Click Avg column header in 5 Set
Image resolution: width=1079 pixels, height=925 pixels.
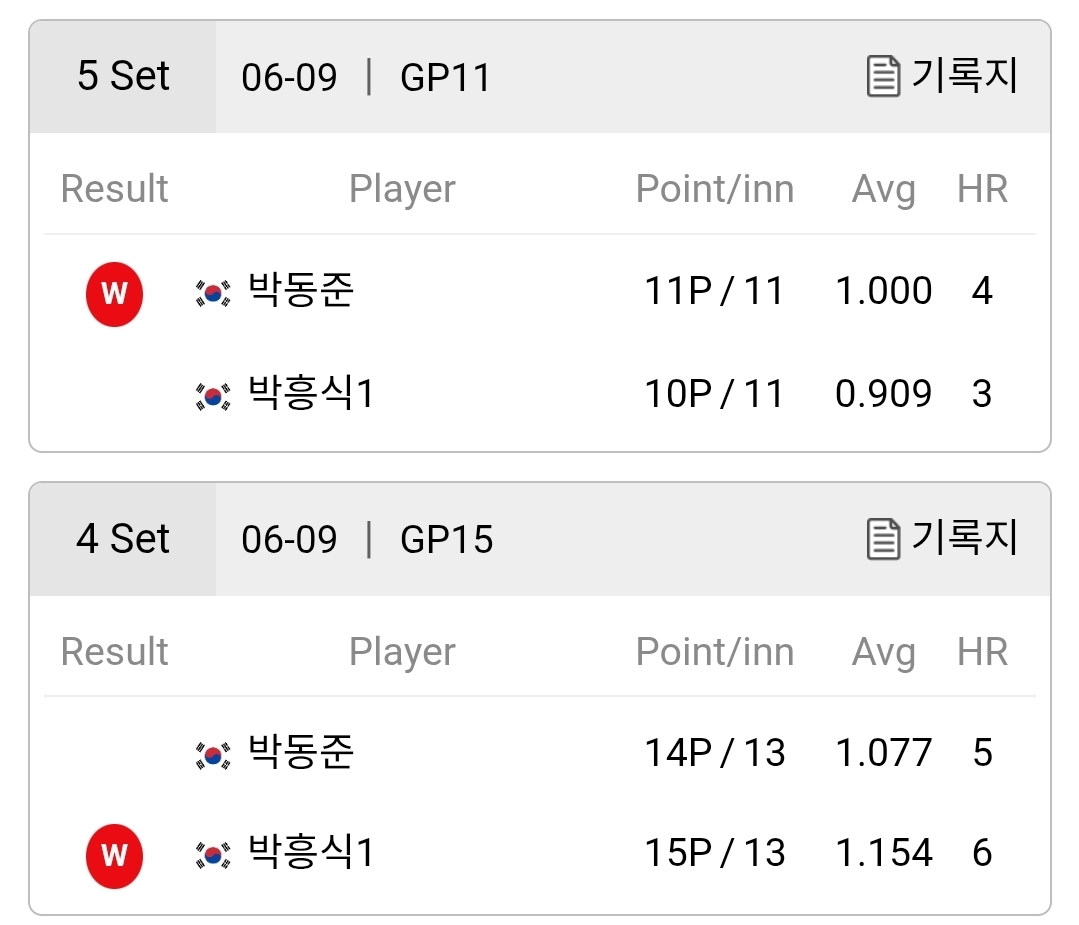884,189
